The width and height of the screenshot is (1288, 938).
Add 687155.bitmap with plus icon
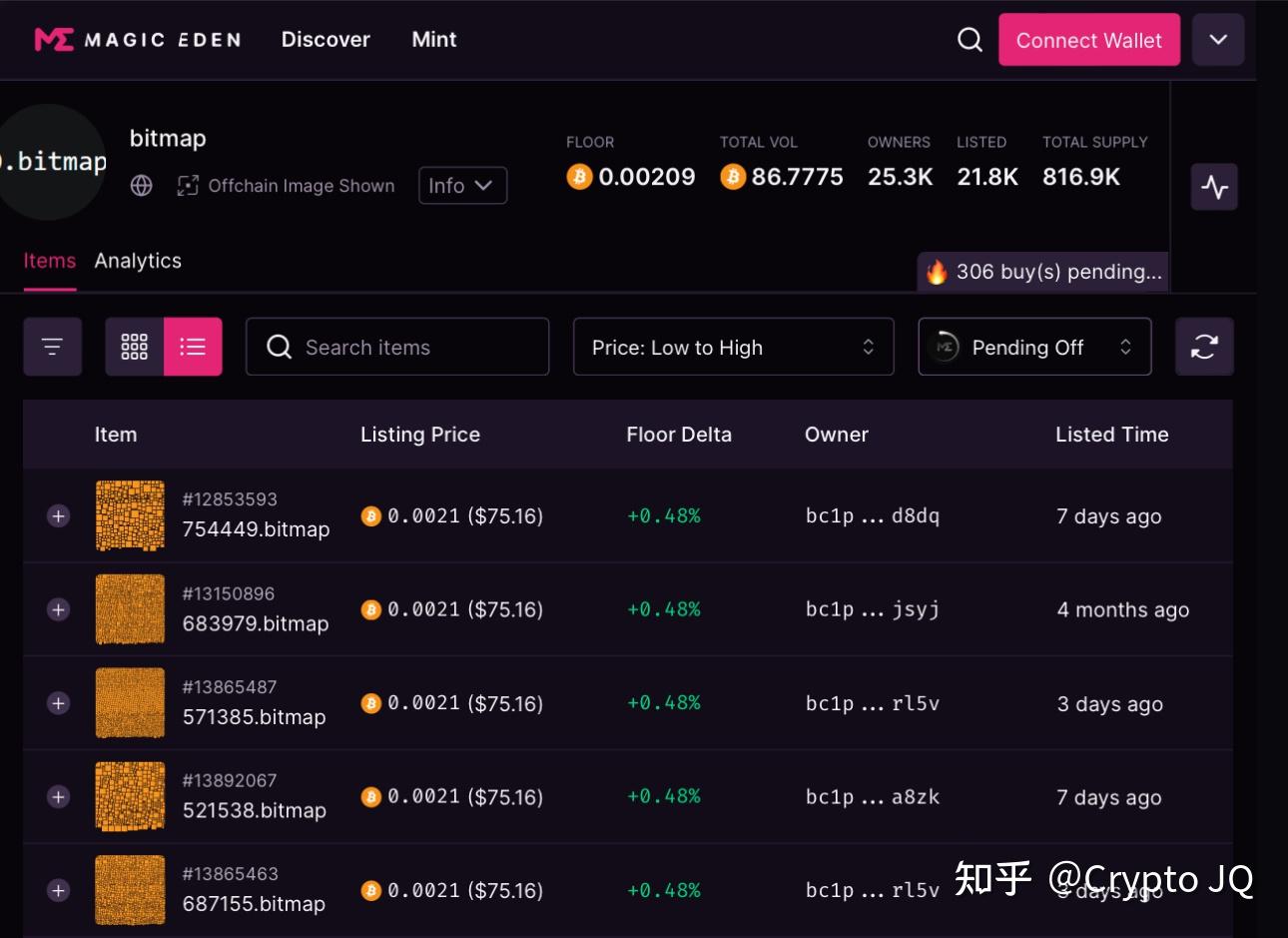pyautogui.click(x=59, y=890)
